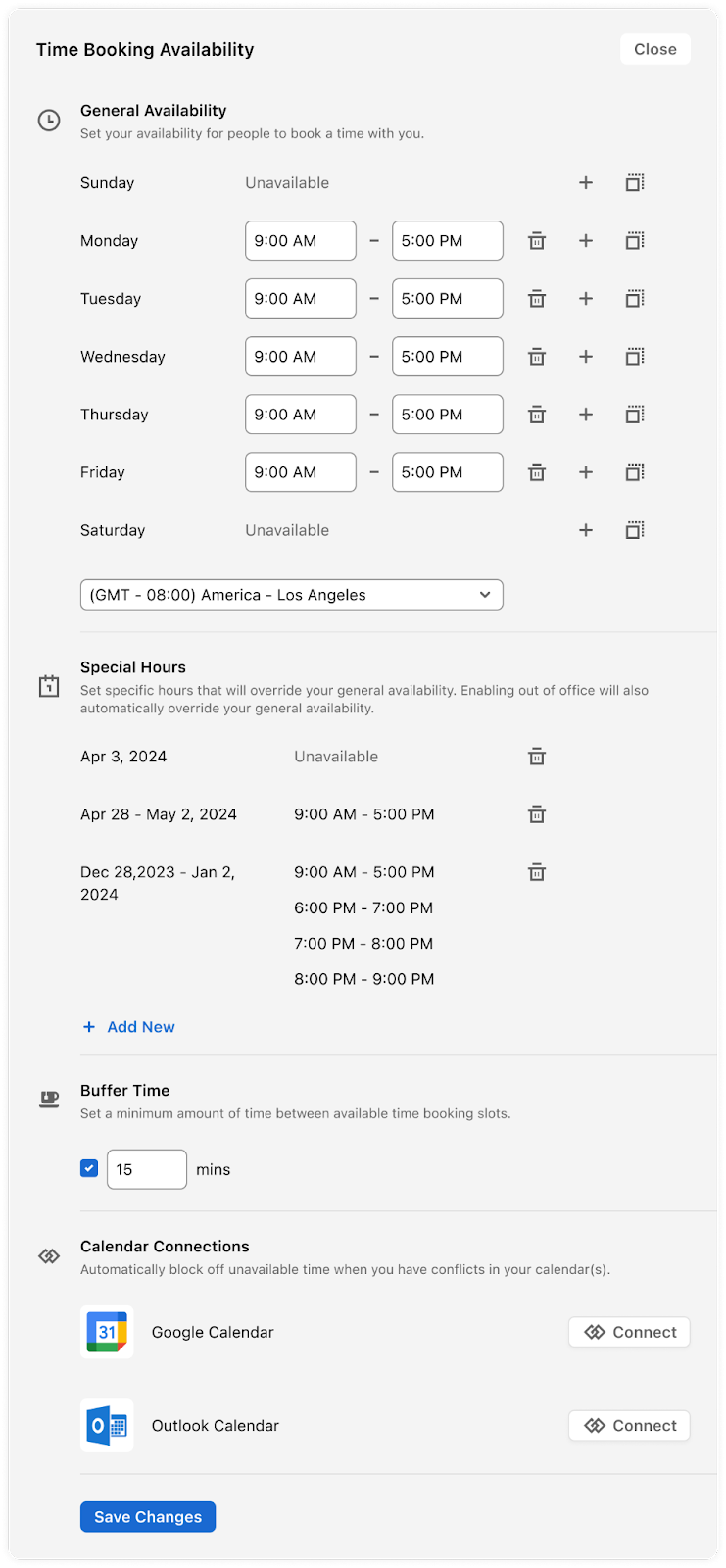The width and height of the screenshot is (726, 1568).
Task: Delete Dec 28 - Jan 2 special hours entry
Action: point(537,872)
